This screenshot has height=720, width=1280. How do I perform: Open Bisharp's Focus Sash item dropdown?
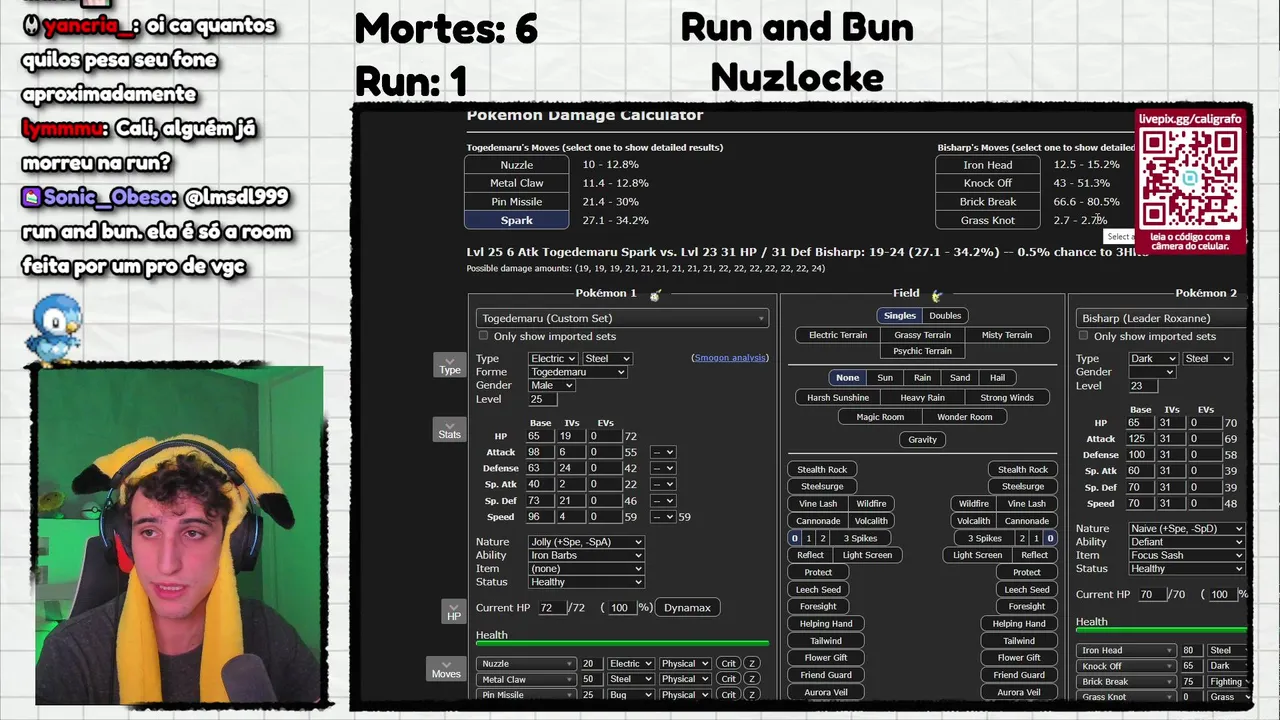click(x=1187, y=555)
